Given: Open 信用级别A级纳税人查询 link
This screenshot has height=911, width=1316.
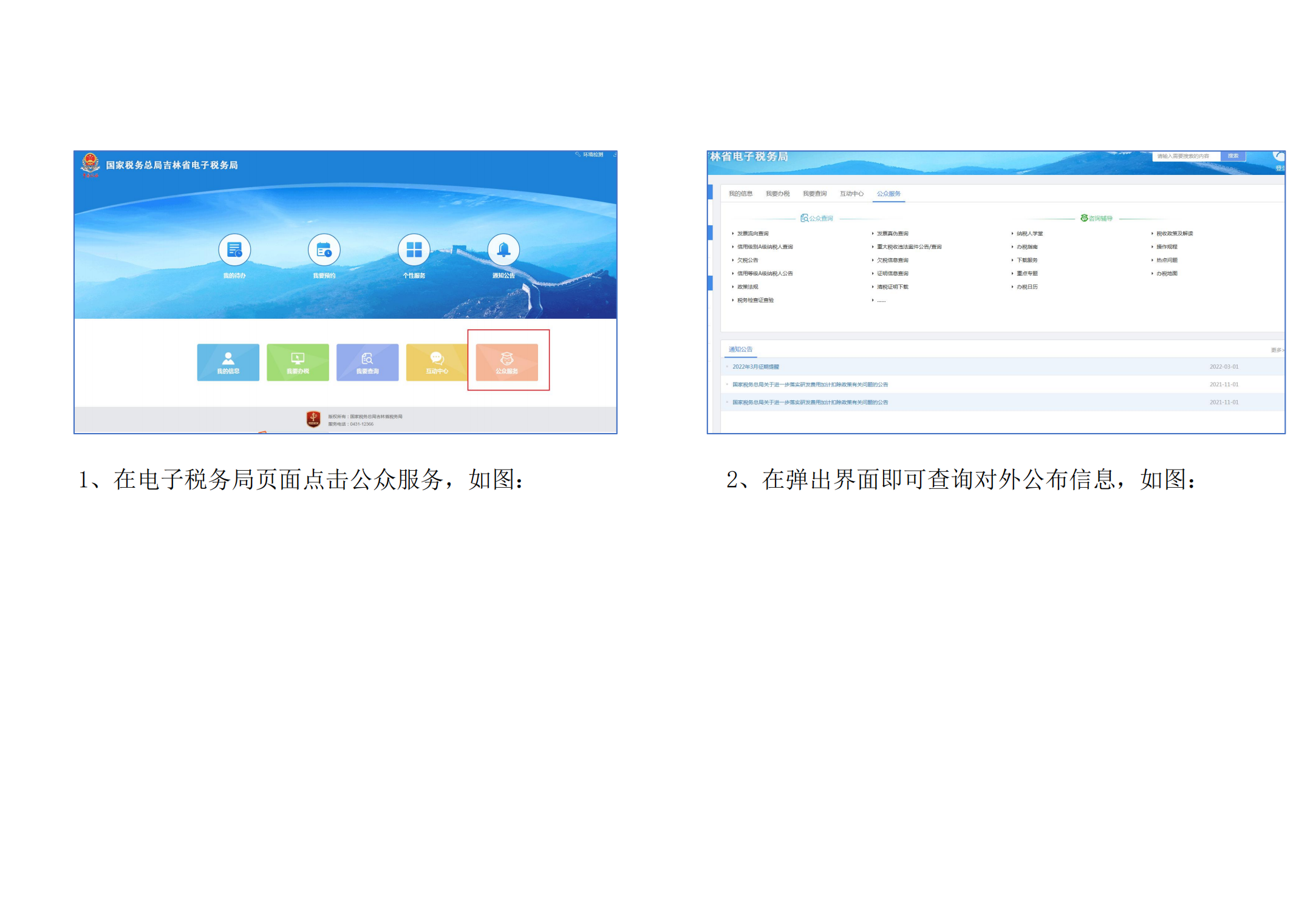Looking at the screenshot, I should 765,247.
